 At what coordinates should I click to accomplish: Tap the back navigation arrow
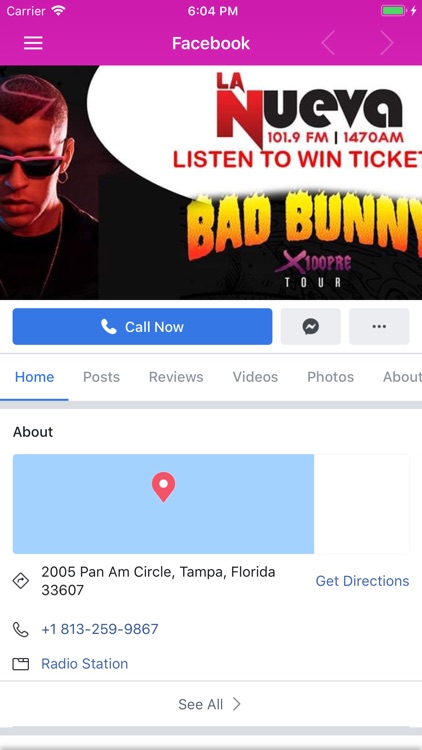tap(328, 43)
